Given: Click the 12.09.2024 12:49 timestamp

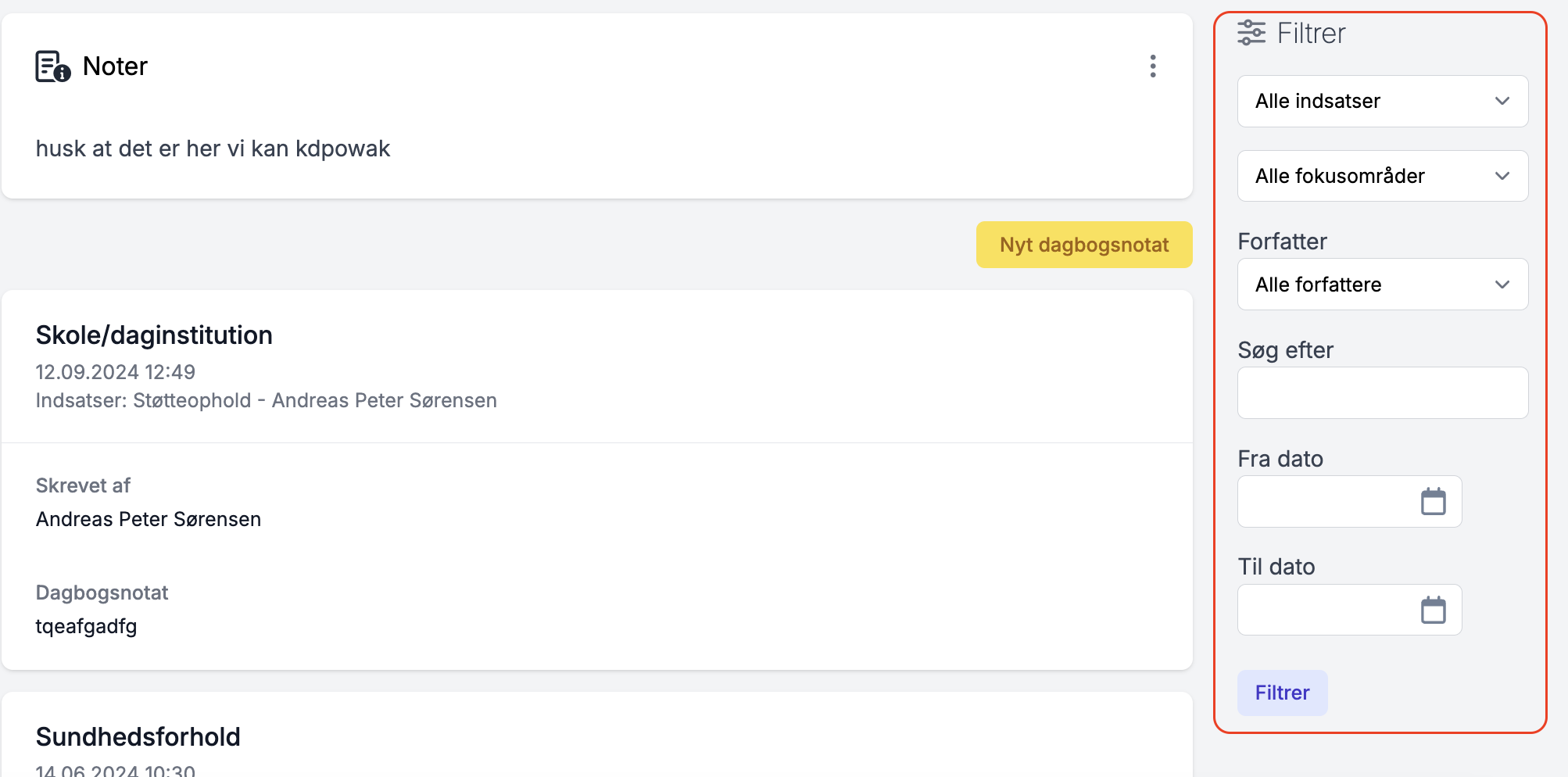Looking at the screenshot, I should tap(116, 372).
